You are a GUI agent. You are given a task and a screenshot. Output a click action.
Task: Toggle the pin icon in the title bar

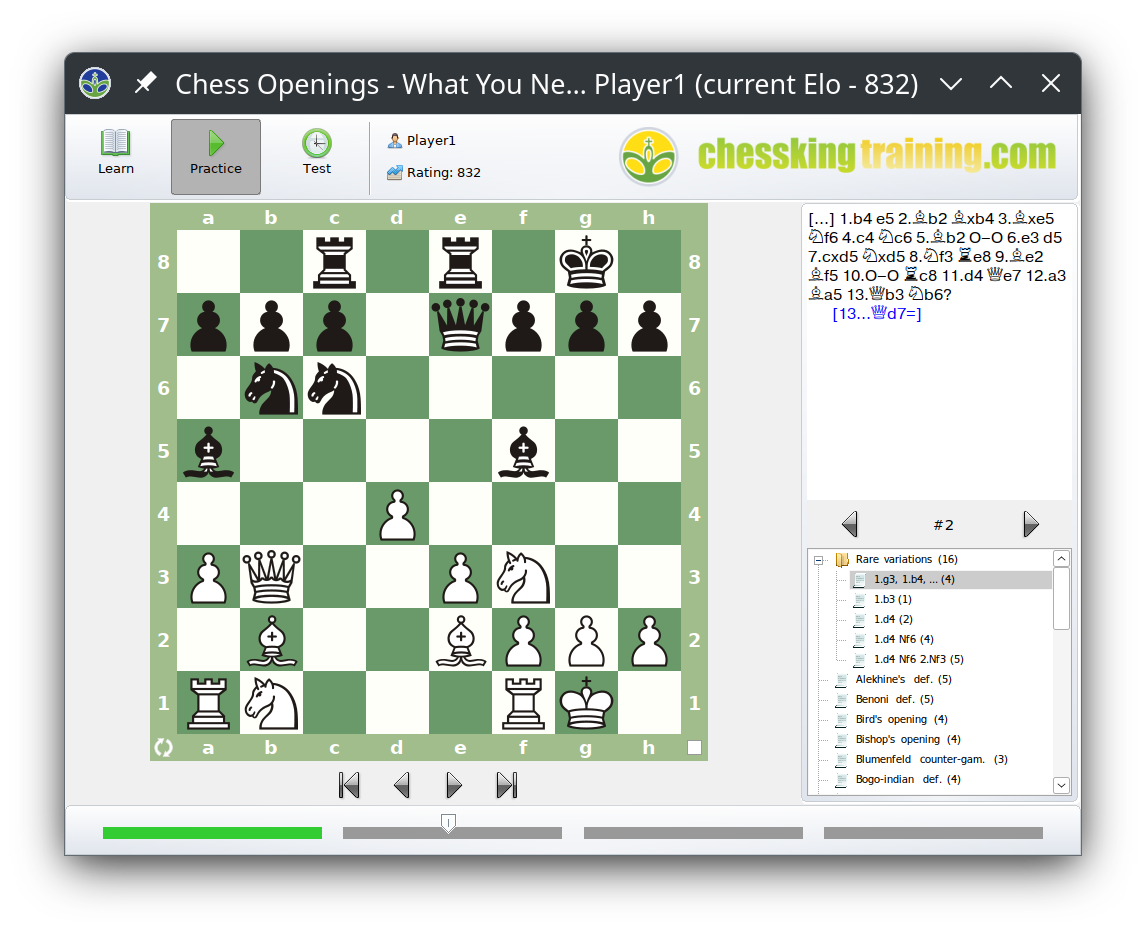pos(146,83)
